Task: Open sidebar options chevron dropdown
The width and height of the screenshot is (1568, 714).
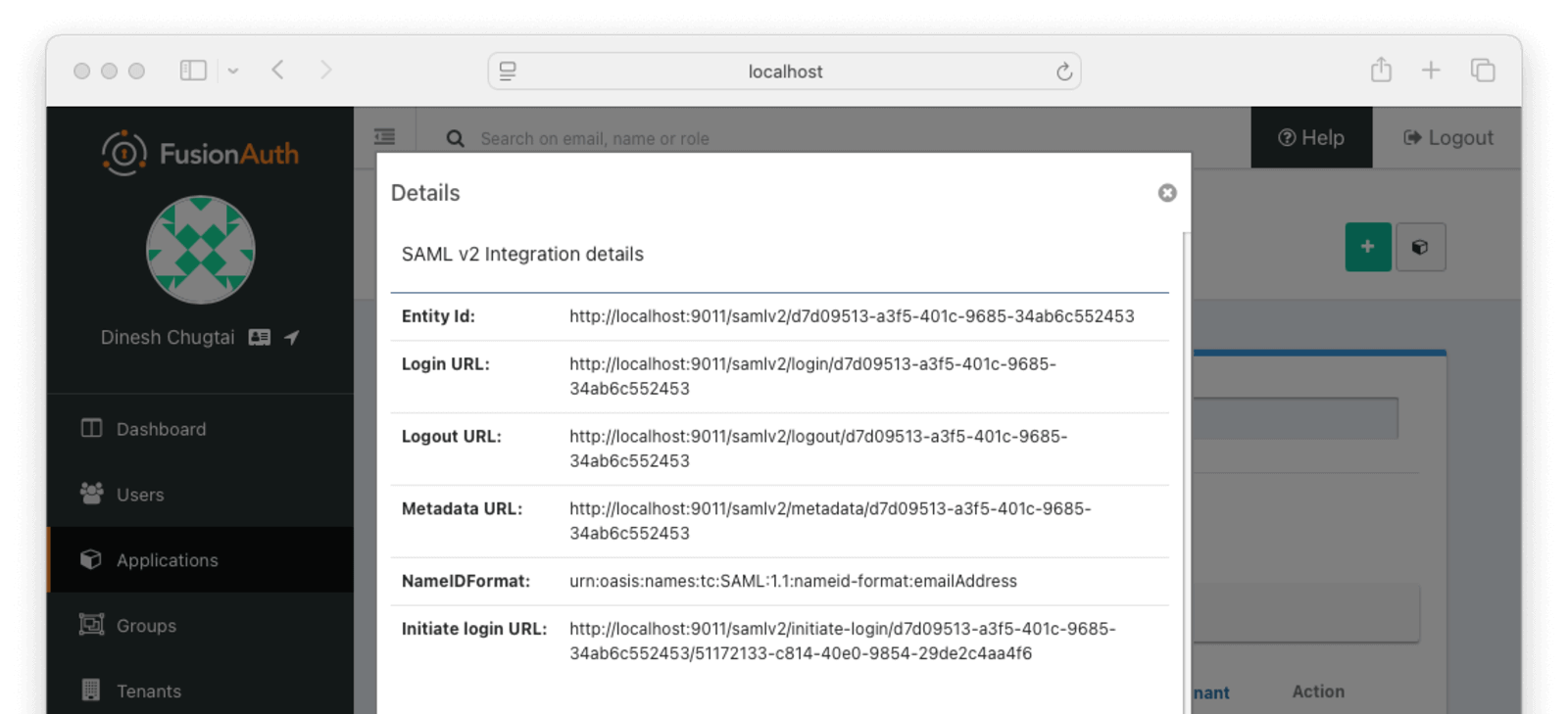Action: (x=233, y=71)
